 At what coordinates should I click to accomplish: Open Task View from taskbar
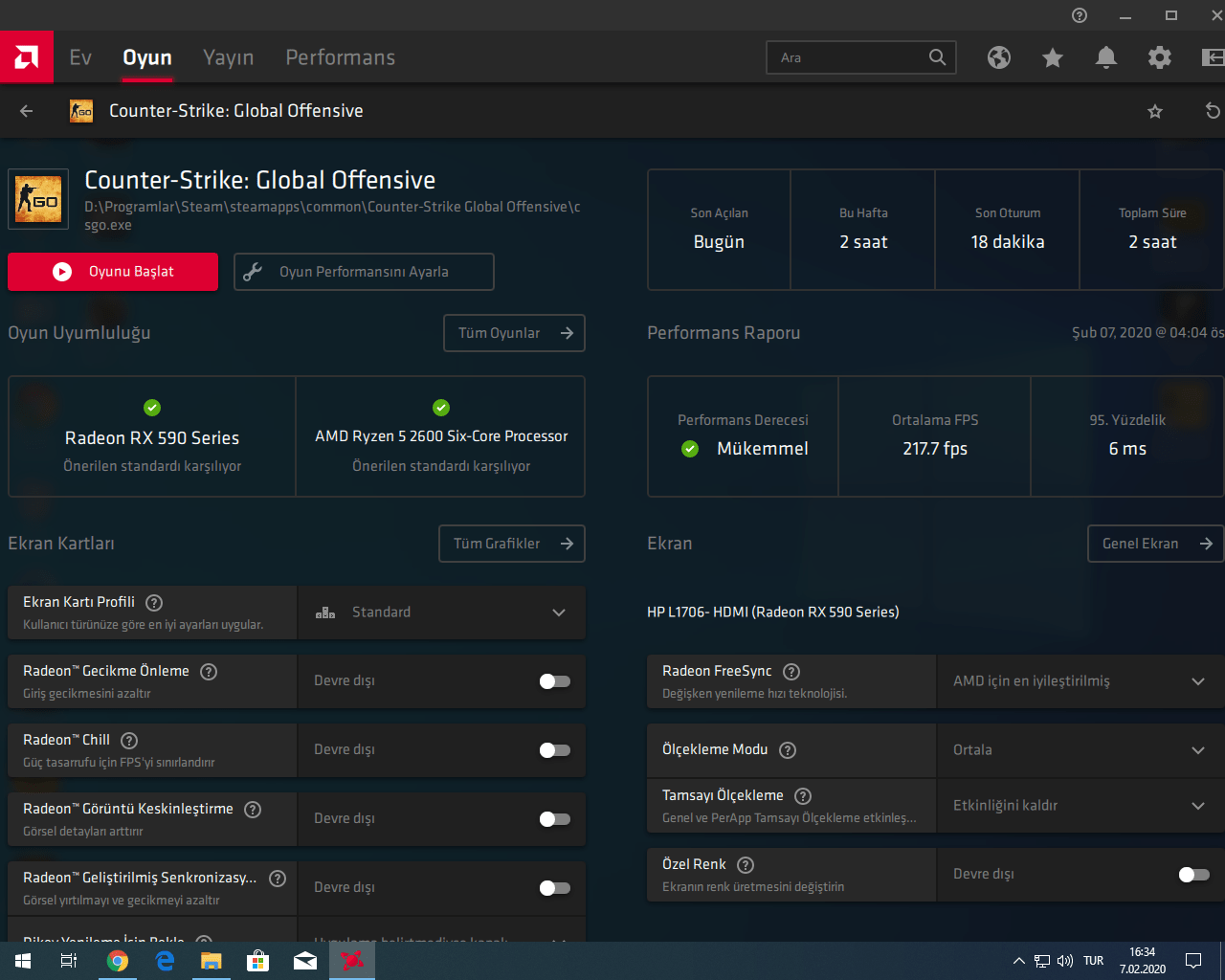click(69, 961)
